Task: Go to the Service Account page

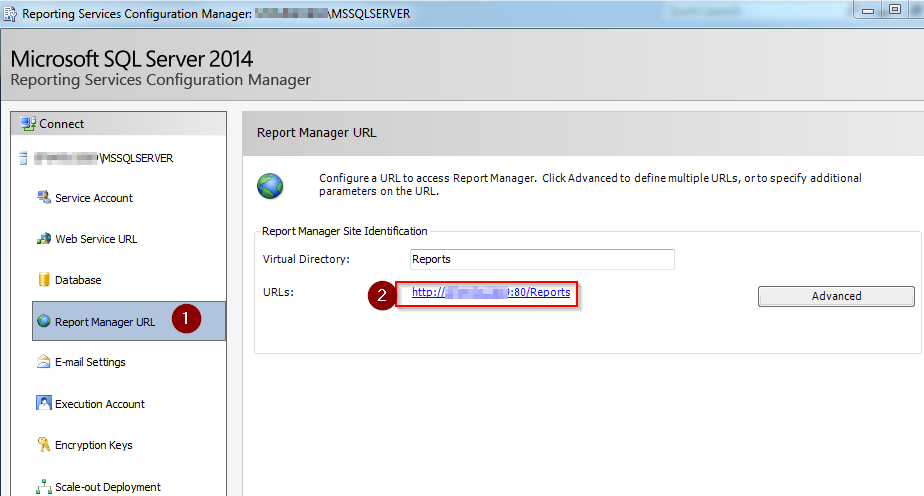Action: [x=94, y=198]
